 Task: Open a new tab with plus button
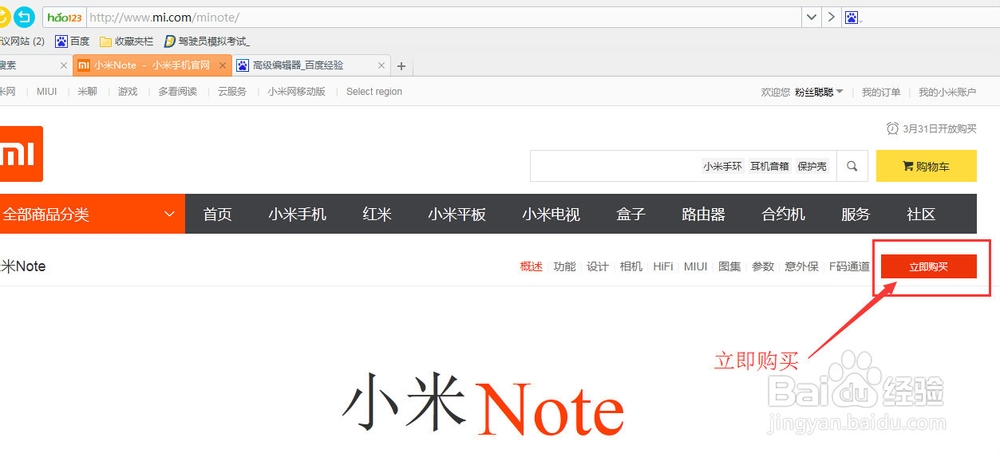pos(401,66)
